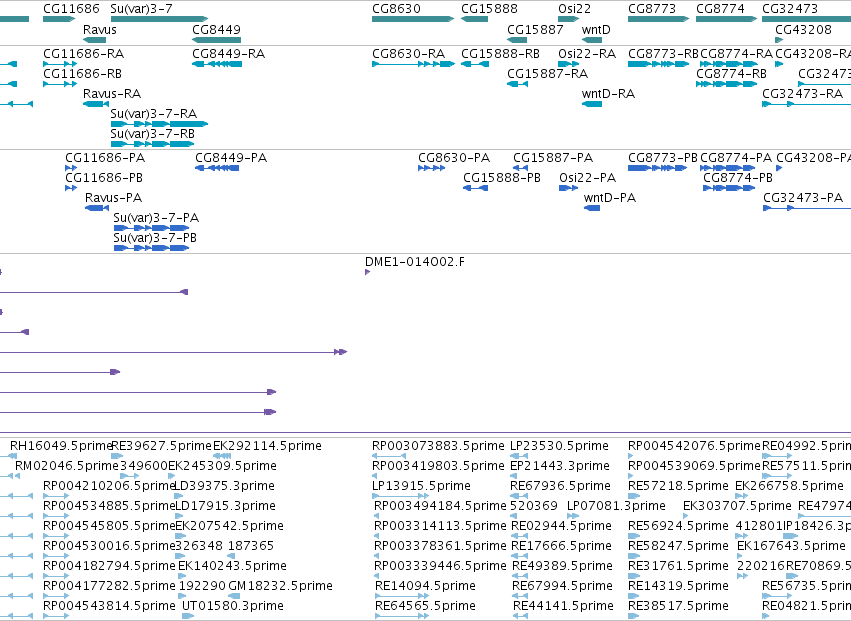The width and height of the screenshot is (851, 621).
Task: Select the RP004210206.5prime EST label
Action: (x=109, y=486)
